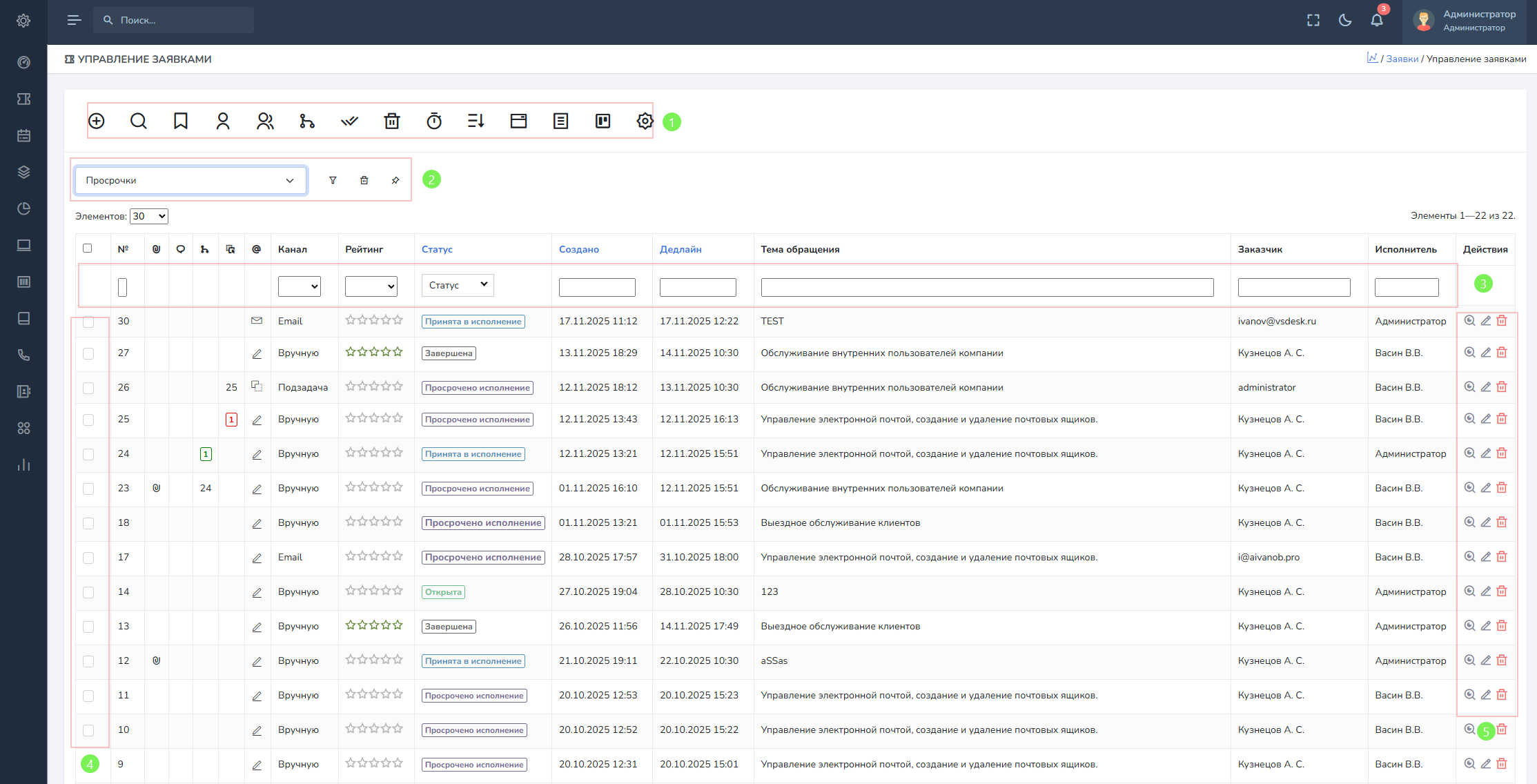
Task: Open the kanban board view icon
Action: pyautogui.click(x=603, y=121)
